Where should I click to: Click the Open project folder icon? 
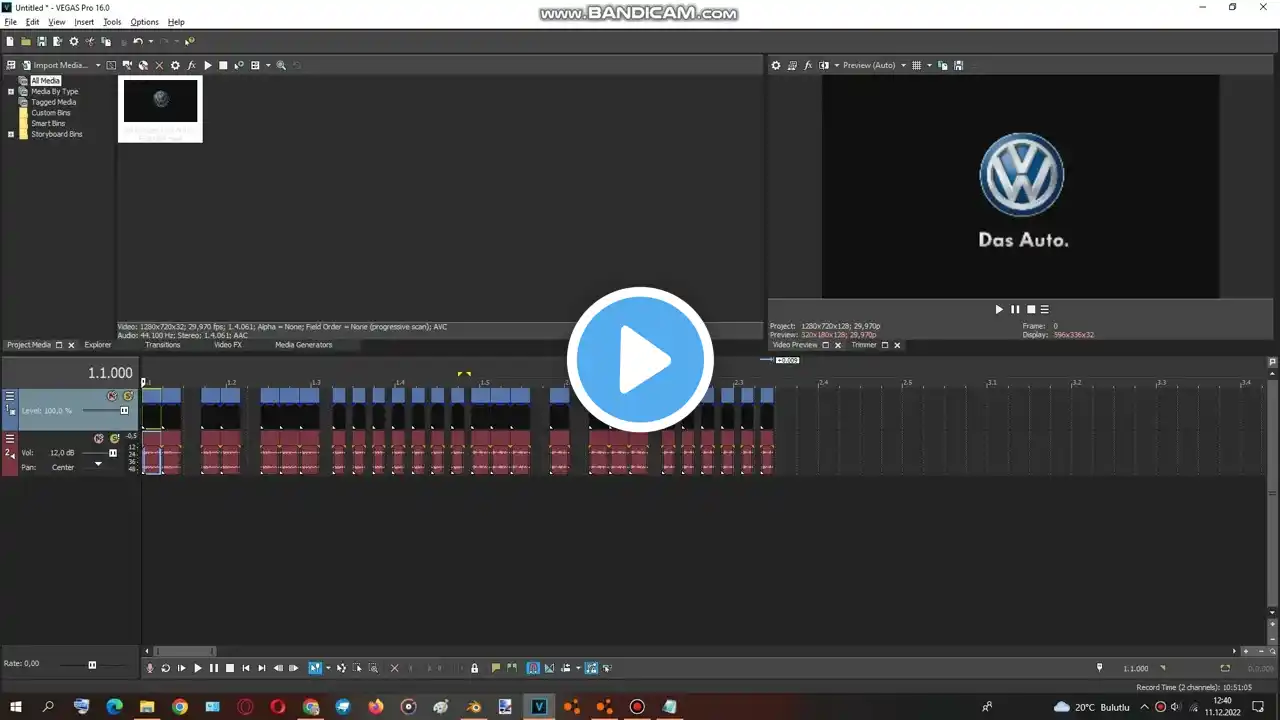pos(26,41)
